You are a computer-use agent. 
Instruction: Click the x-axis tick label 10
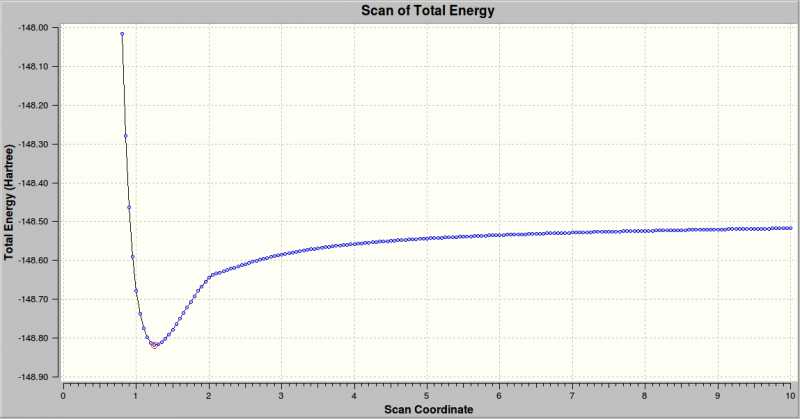point(790,396)
